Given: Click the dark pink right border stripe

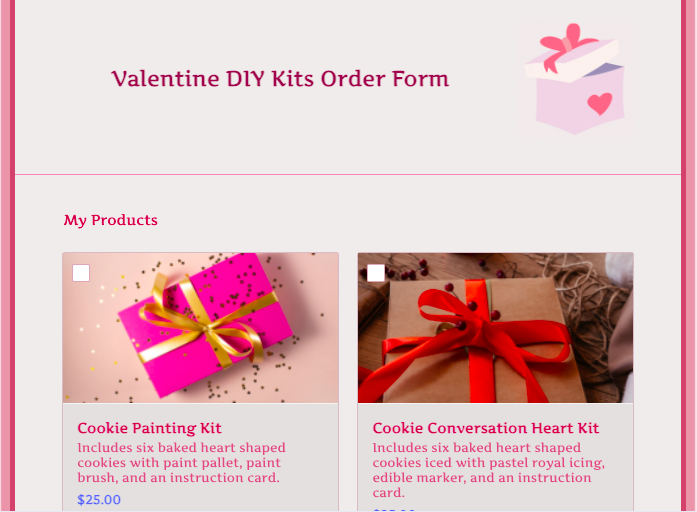Looking at the screenshot, I should 684,256.
